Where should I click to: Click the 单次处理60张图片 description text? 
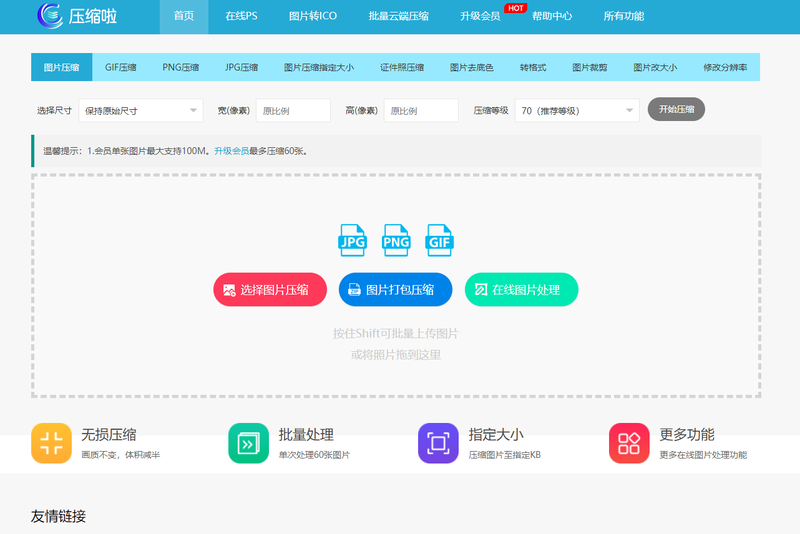coord(314,455)
